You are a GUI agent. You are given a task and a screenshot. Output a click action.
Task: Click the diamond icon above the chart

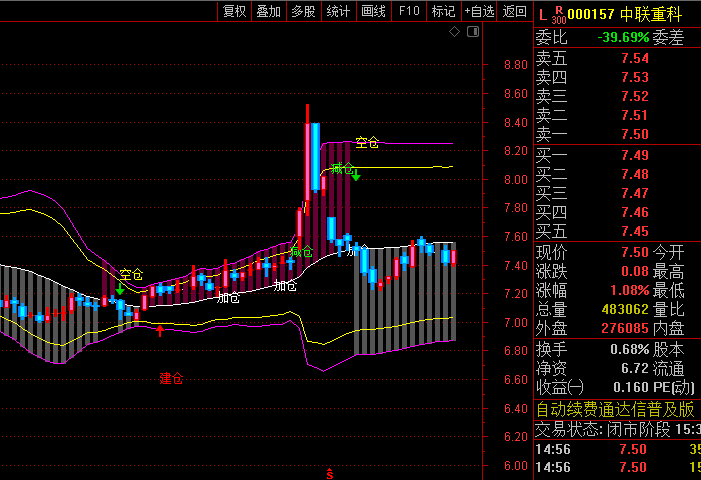(454, 32)
